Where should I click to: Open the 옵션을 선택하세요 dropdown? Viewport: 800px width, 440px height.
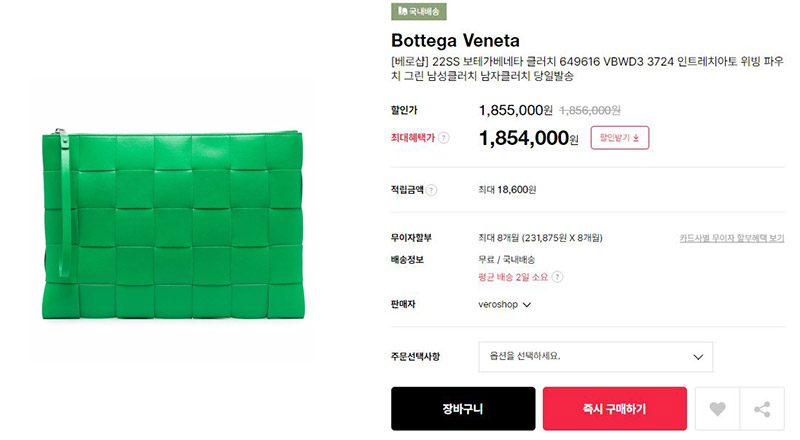[x=595, y=357]
